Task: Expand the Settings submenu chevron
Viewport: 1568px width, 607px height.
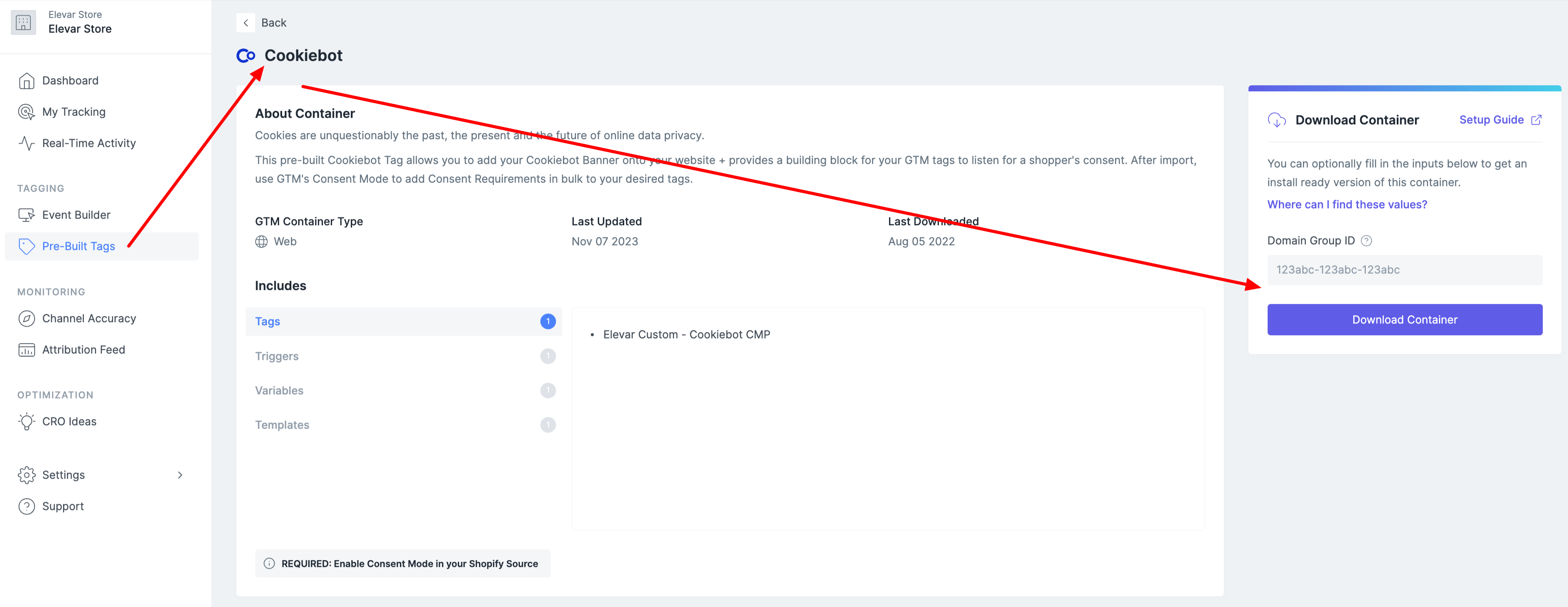Action: click(x=180, y=475)
